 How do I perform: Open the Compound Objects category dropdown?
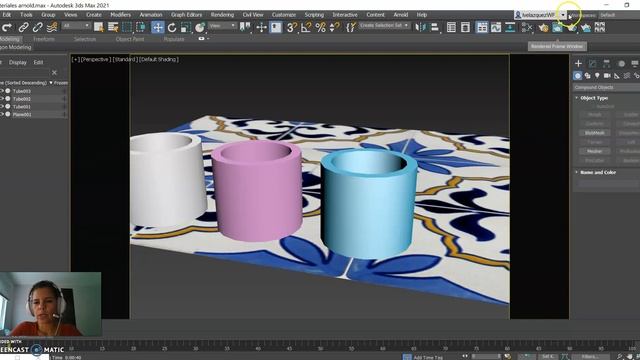(x=606, y=87)
